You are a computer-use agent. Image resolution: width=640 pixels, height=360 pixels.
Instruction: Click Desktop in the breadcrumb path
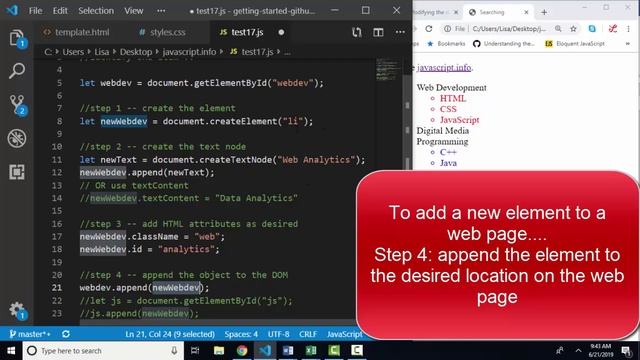[x=136, y=52]
